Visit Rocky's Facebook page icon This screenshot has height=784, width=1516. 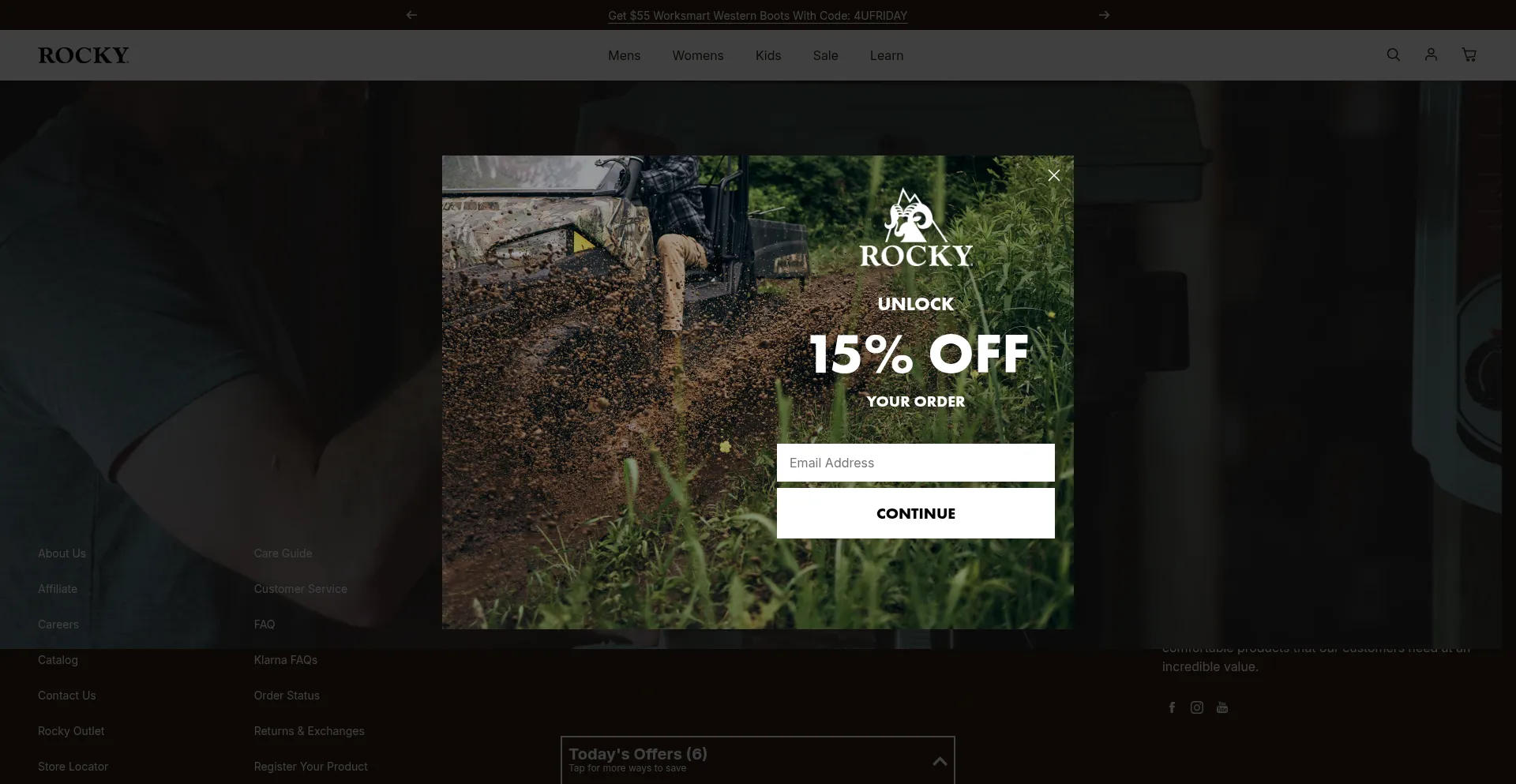1172,707
